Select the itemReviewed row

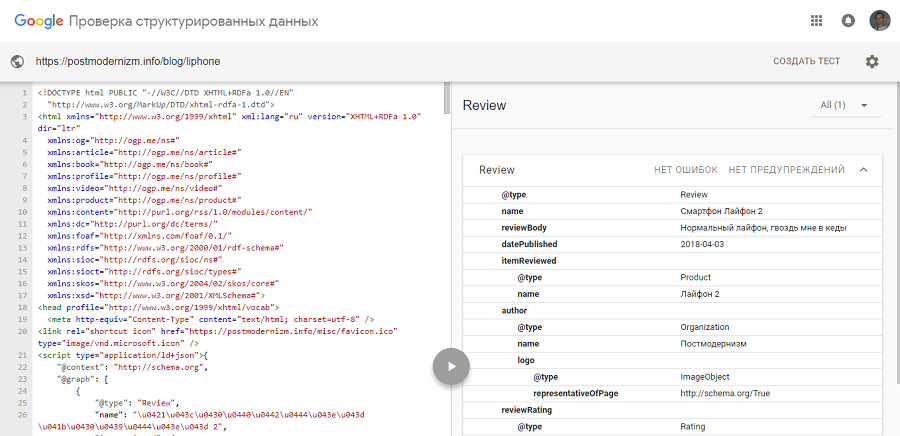(673, 261)
